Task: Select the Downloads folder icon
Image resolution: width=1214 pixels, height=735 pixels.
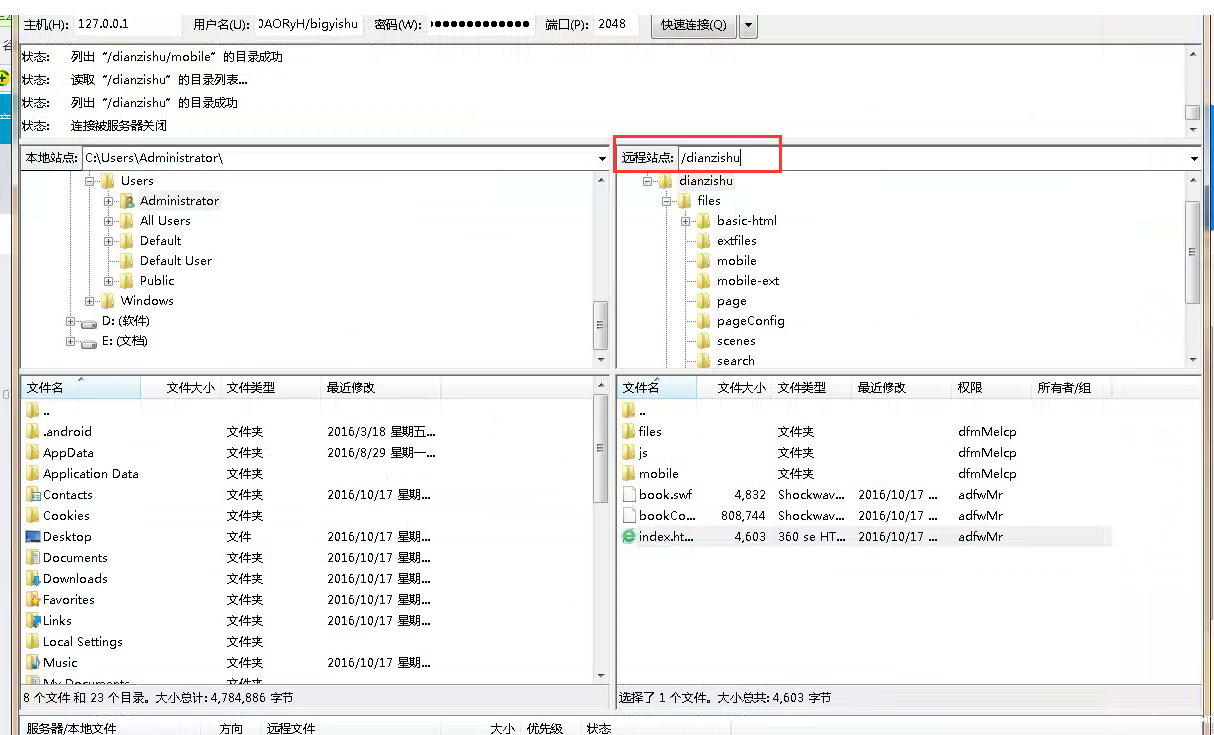Action: tap(33, 579)
